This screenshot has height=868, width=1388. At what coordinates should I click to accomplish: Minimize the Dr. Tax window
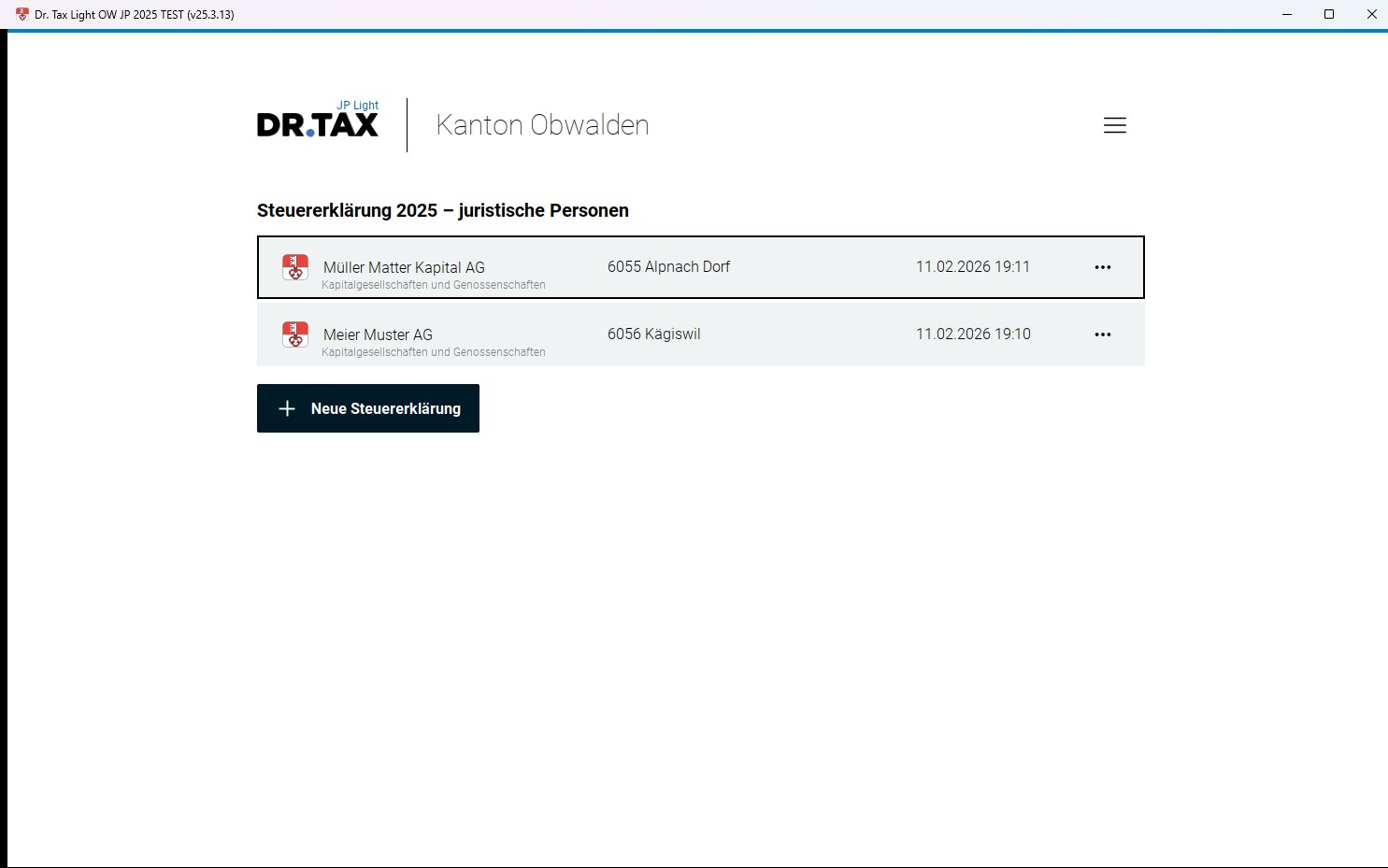point(1287,14)
